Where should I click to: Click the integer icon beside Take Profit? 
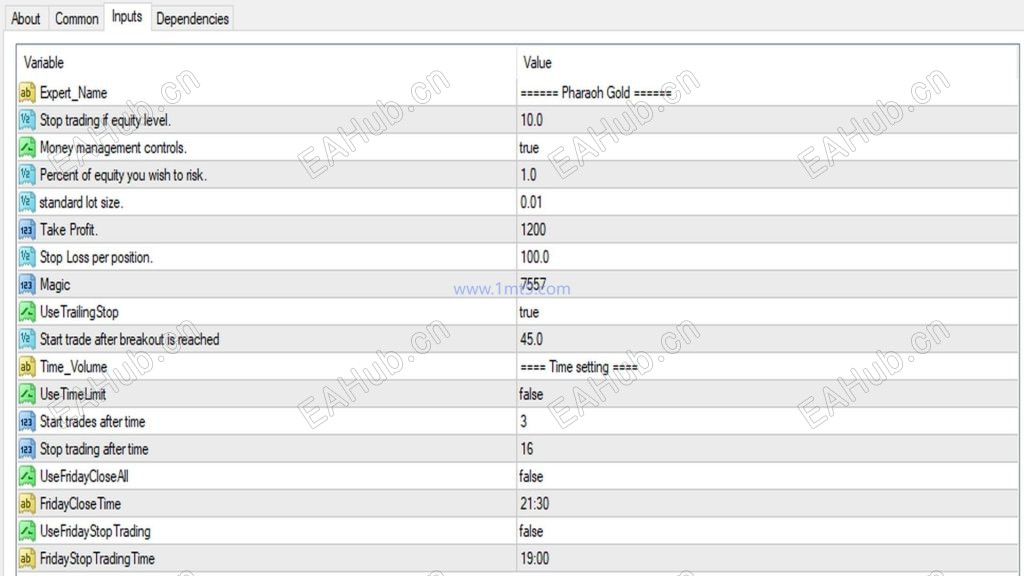[27, 230]
